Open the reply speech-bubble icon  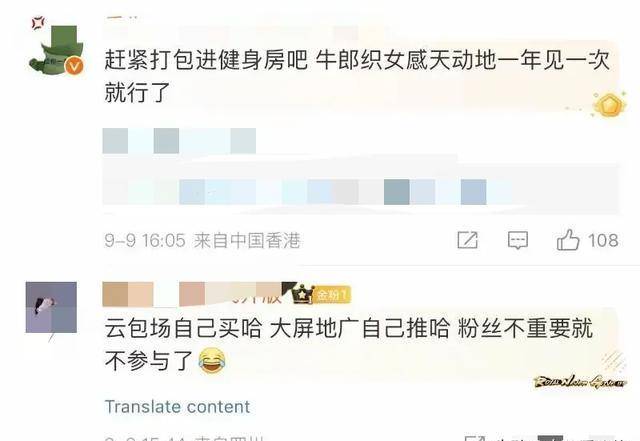tap(518, 240)
